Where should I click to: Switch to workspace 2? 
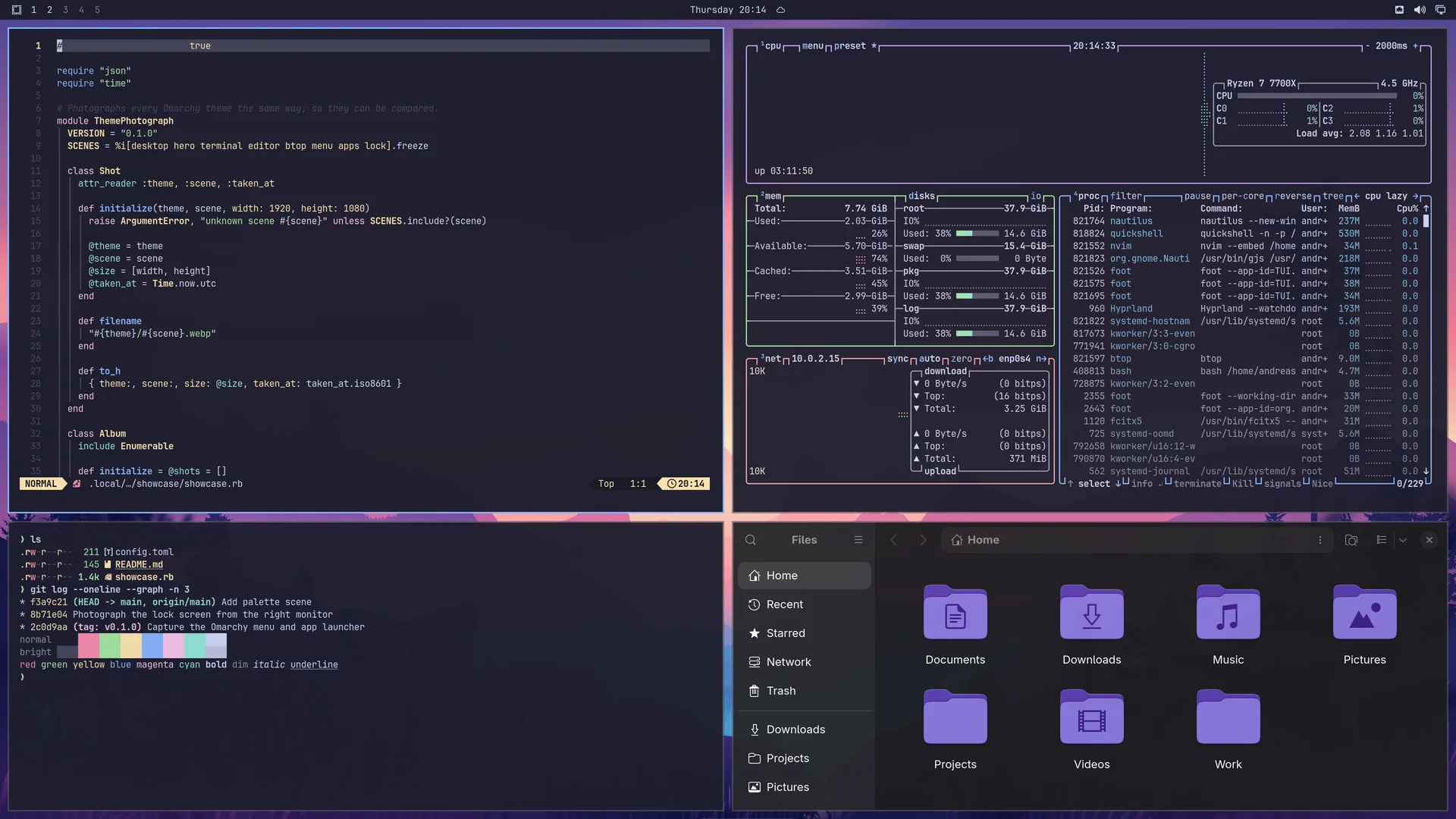[x=49, y=10]
